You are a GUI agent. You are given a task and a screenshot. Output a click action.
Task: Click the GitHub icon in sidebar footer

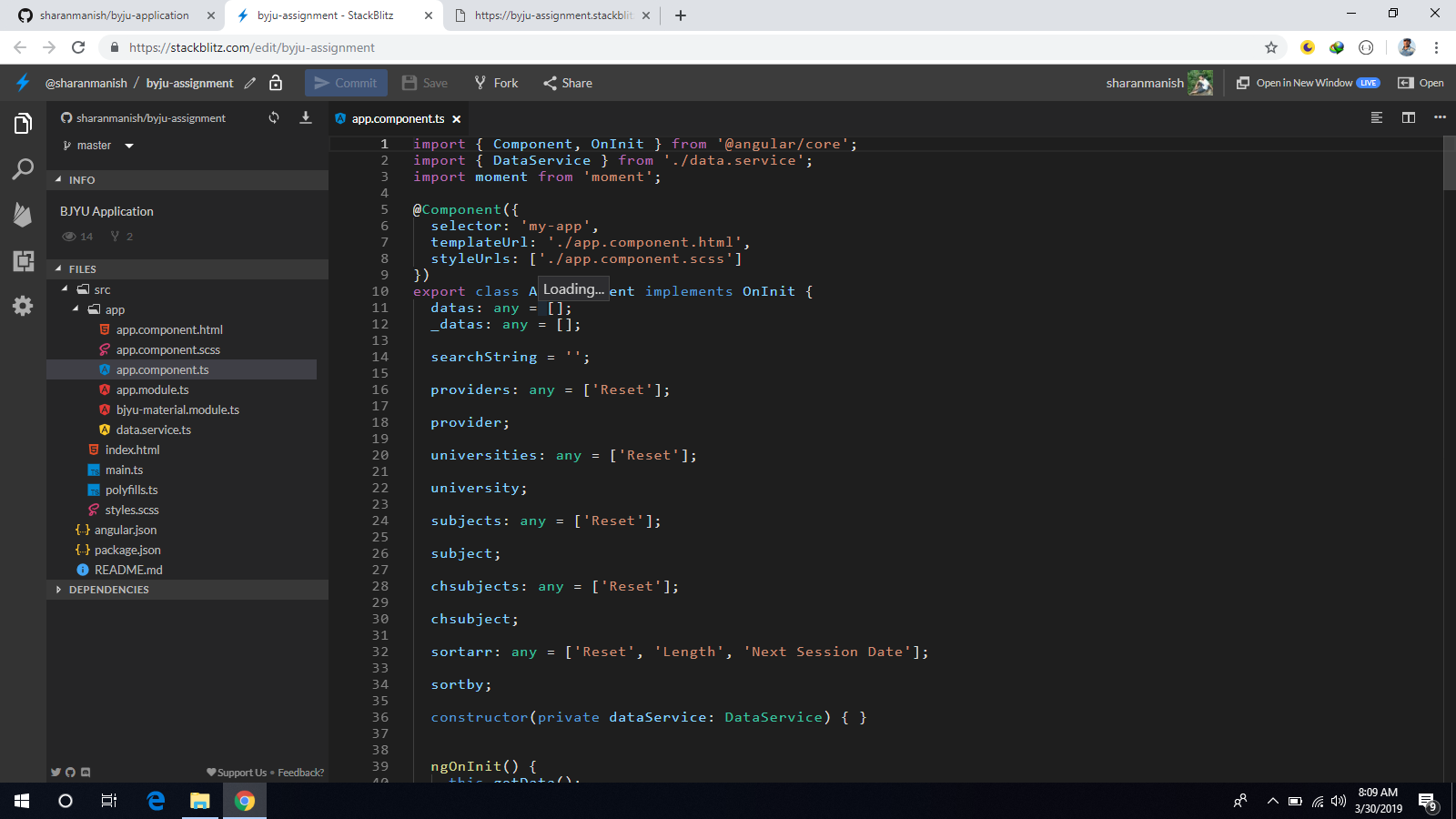click(x=70, y=773)
